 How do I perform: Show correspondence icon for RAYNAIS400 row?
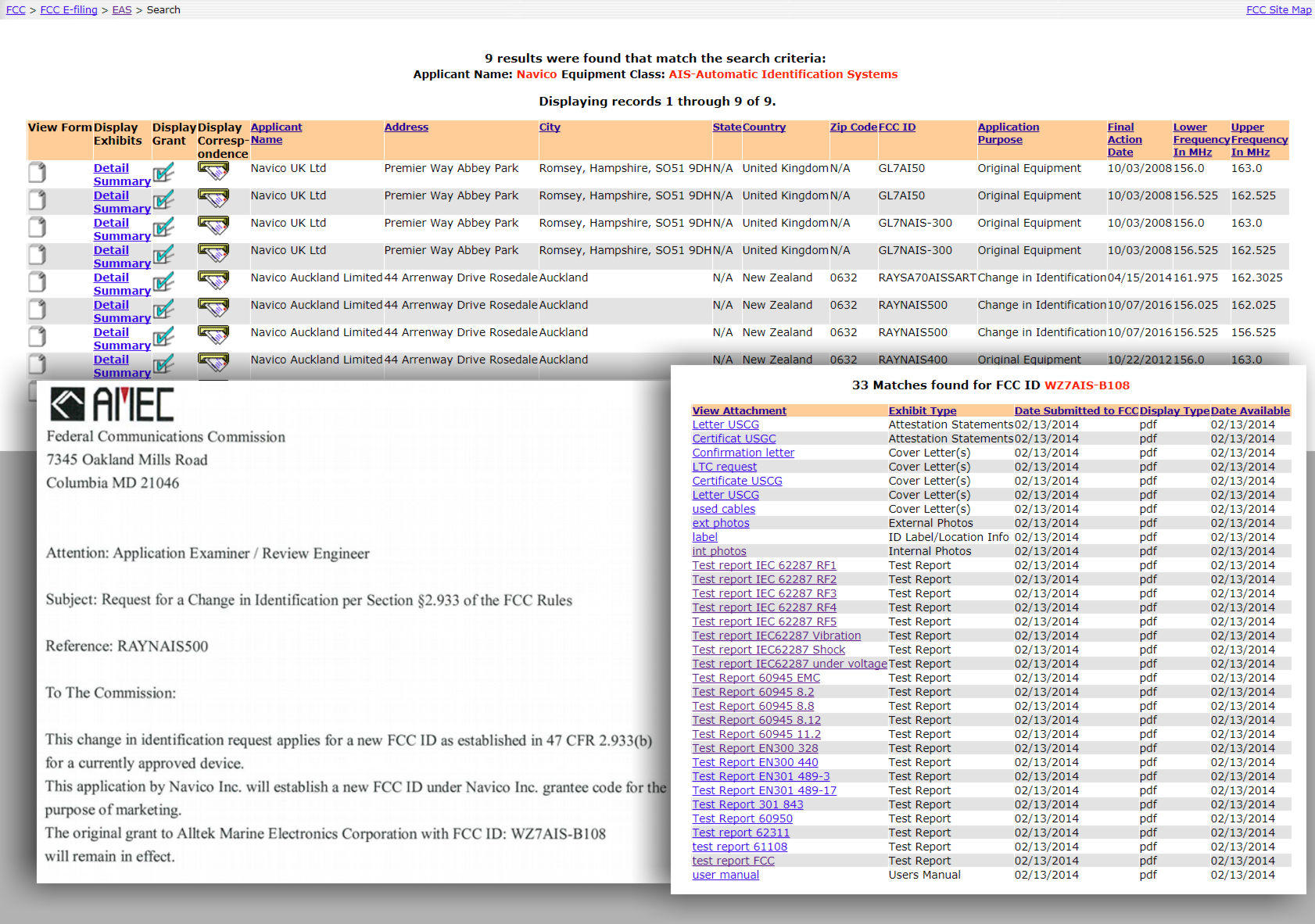213,363
